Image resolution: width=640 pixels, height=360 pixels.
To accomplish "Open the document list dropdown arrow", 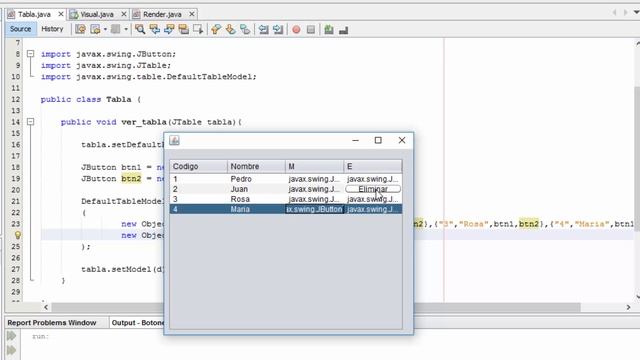I will coord(636,13).
